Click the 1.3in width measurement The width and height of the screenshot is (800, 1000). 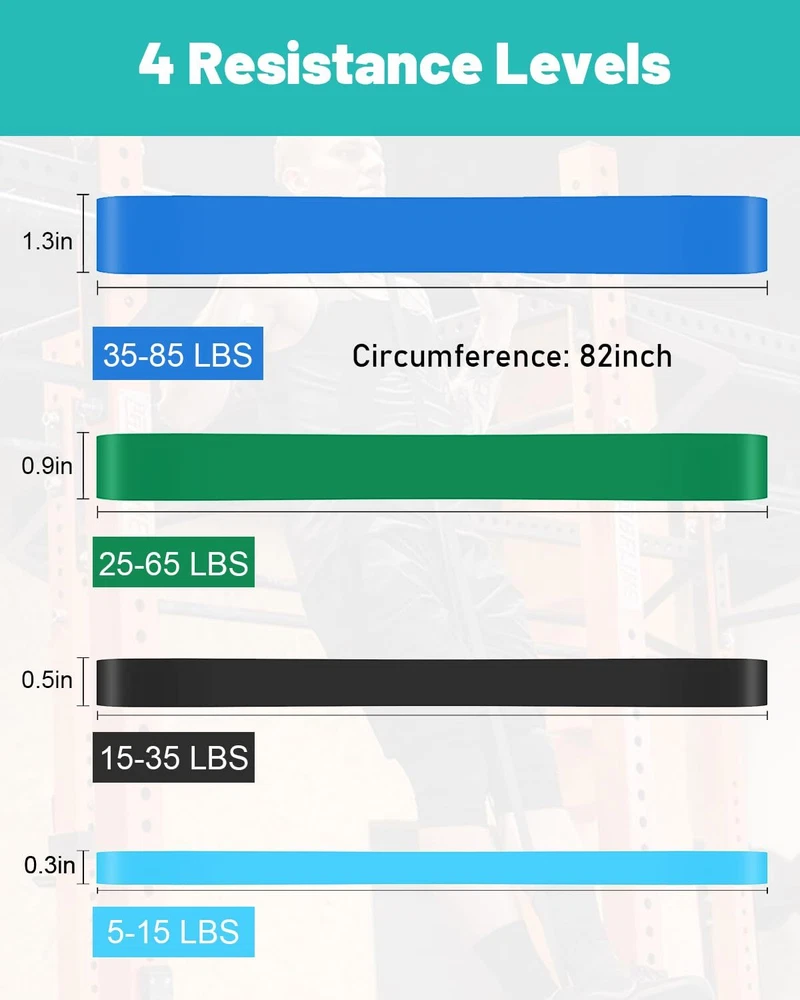(47, 241)
